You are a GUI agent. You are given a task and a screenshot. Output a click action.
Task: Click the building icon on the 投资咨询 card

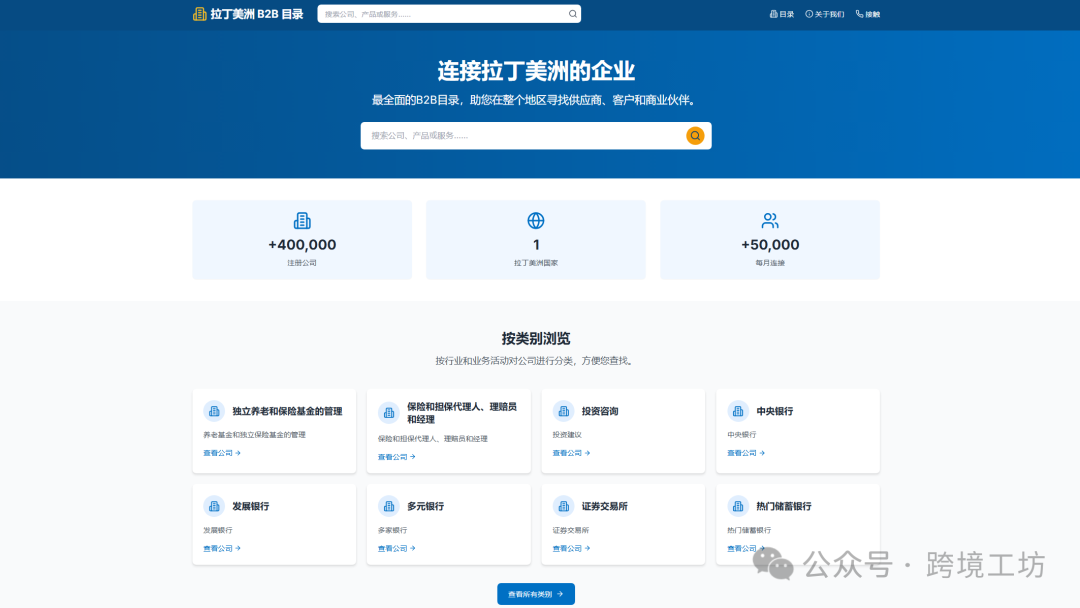click(563, 410)
